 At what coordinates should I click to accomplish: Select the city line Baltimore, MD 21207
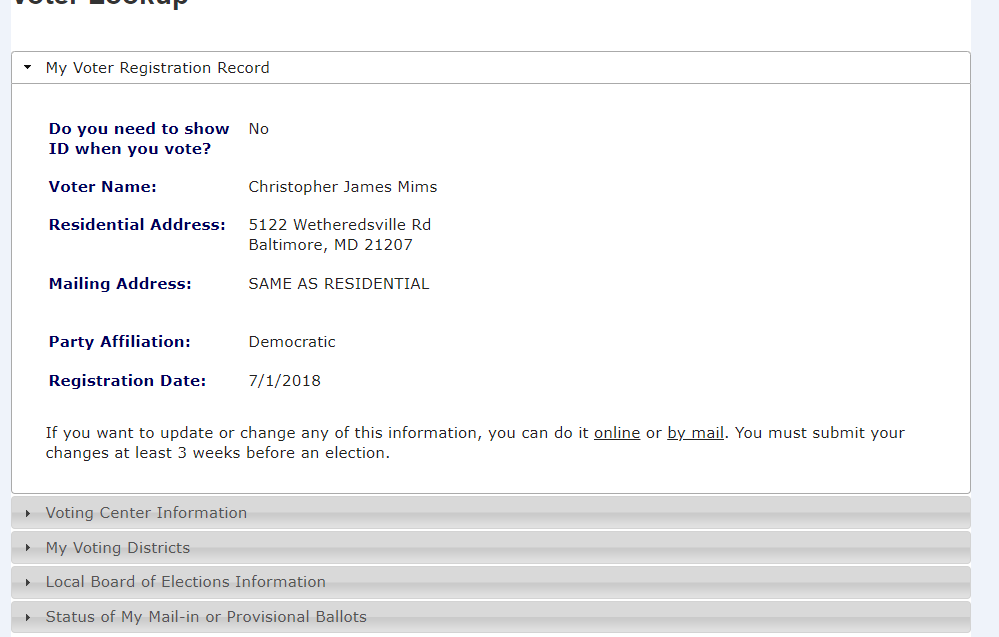[331, 245]
